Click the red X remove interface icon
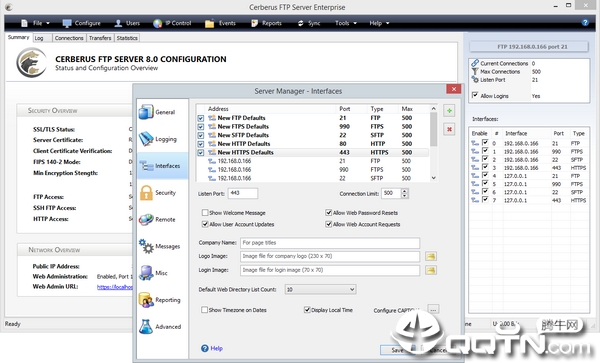The image size is (600, 363). coord(449,129)
